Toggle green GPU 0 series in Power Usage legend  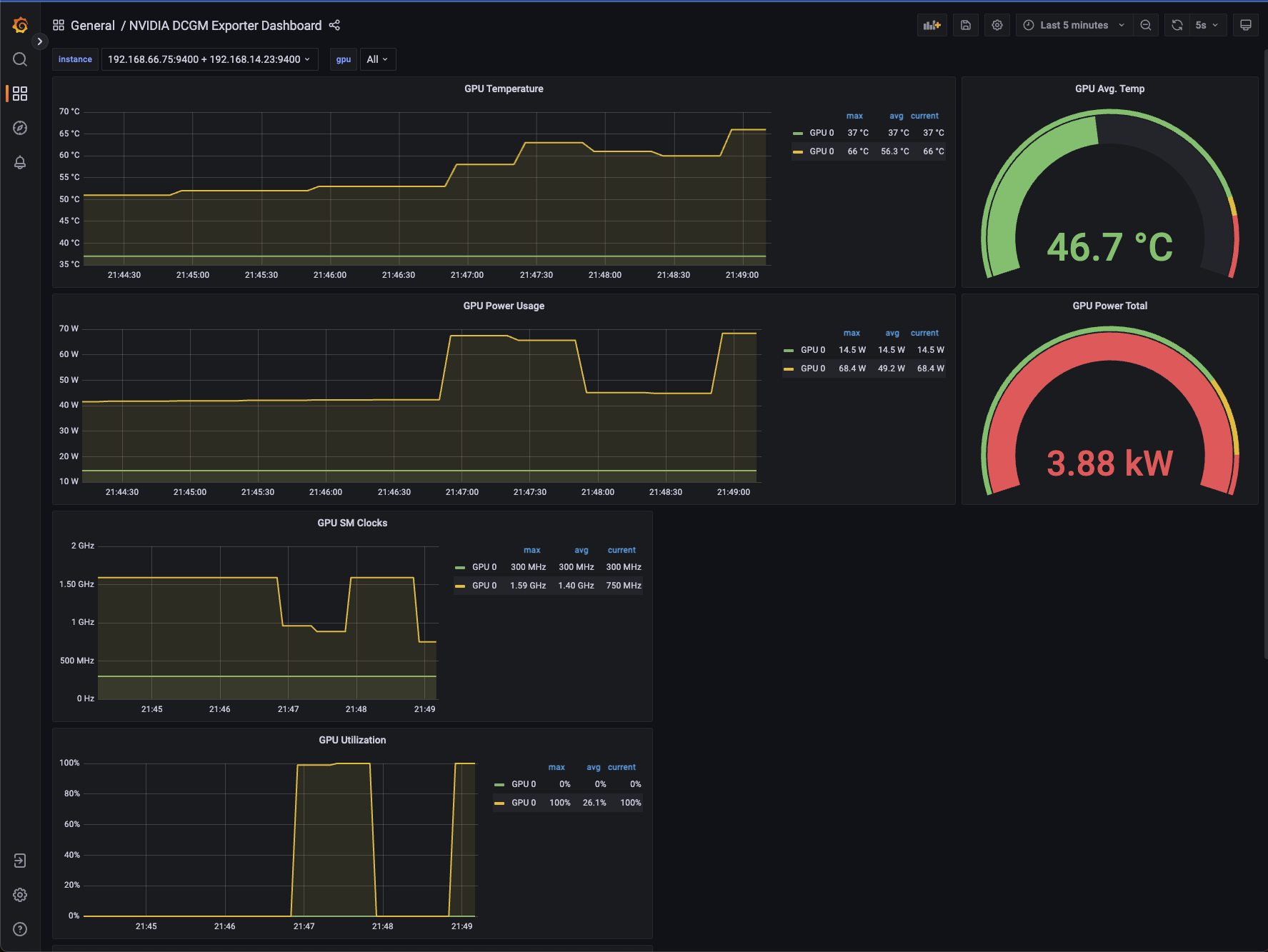pos(812,350)
